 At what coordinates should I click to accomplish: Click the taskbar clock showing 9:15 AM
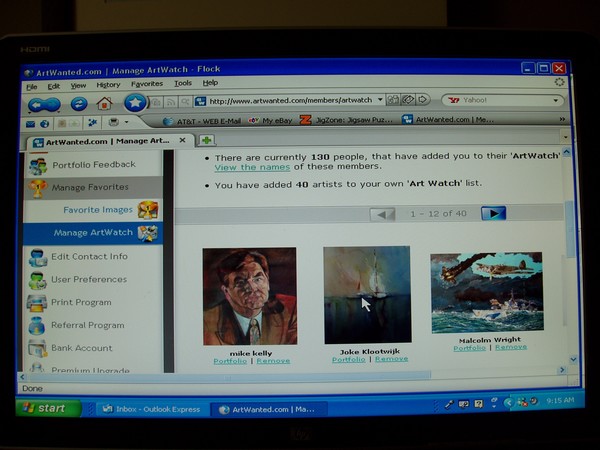[560, 401]
